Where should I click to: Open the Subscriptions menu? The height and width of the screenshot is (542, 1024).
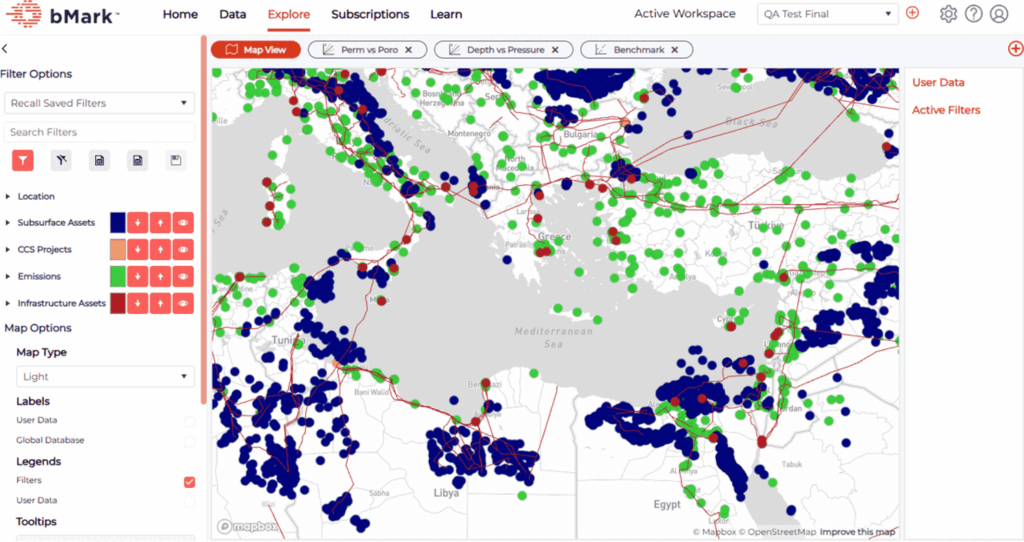pos(370,14)
